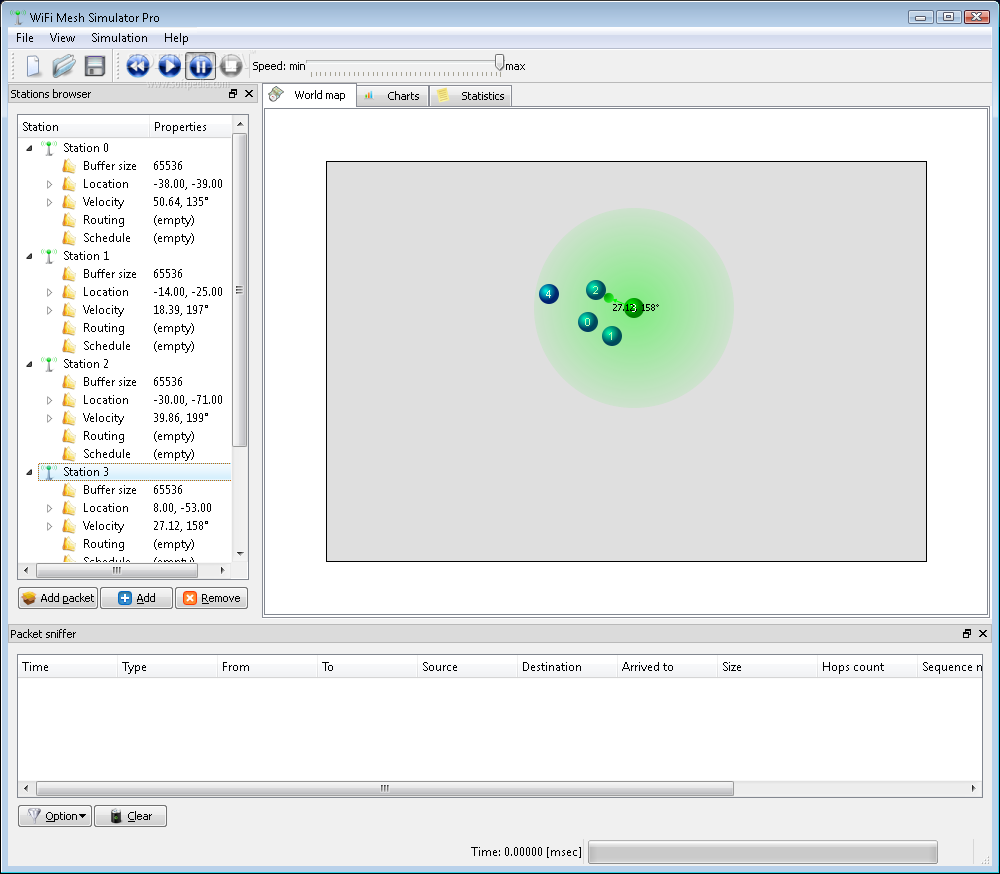
Task: Click Station 3 Buffer size folder icon
Action: (70, 490)
